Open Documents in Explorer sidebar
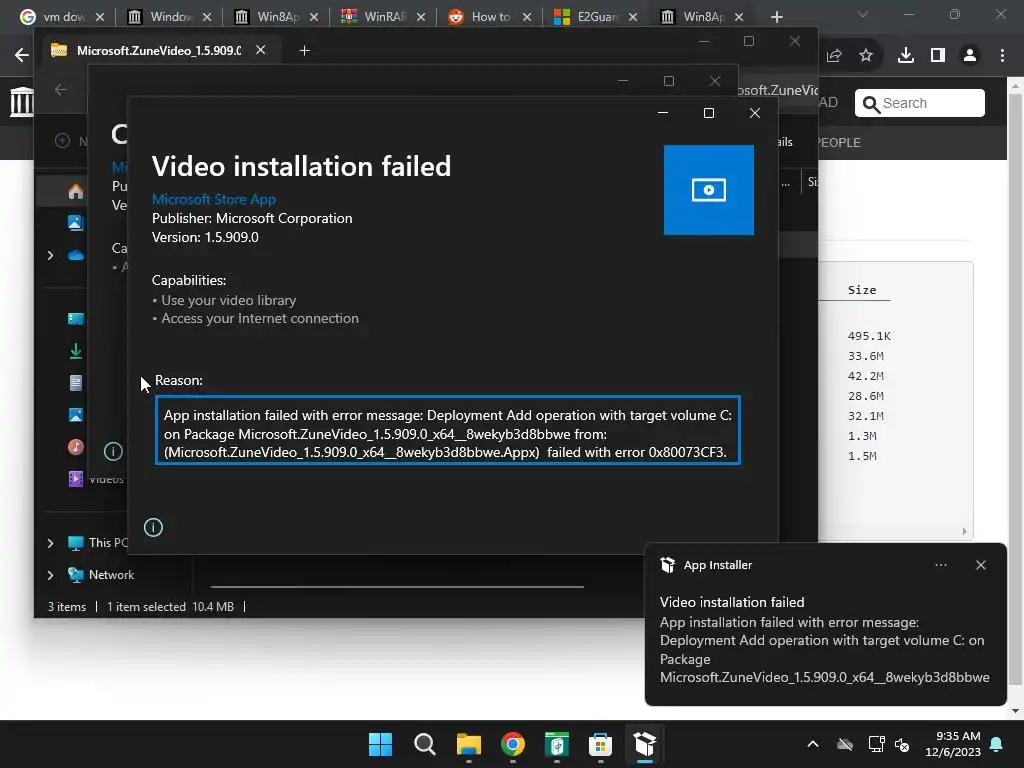Screen dimensions: 1024x768 [76, 383]
